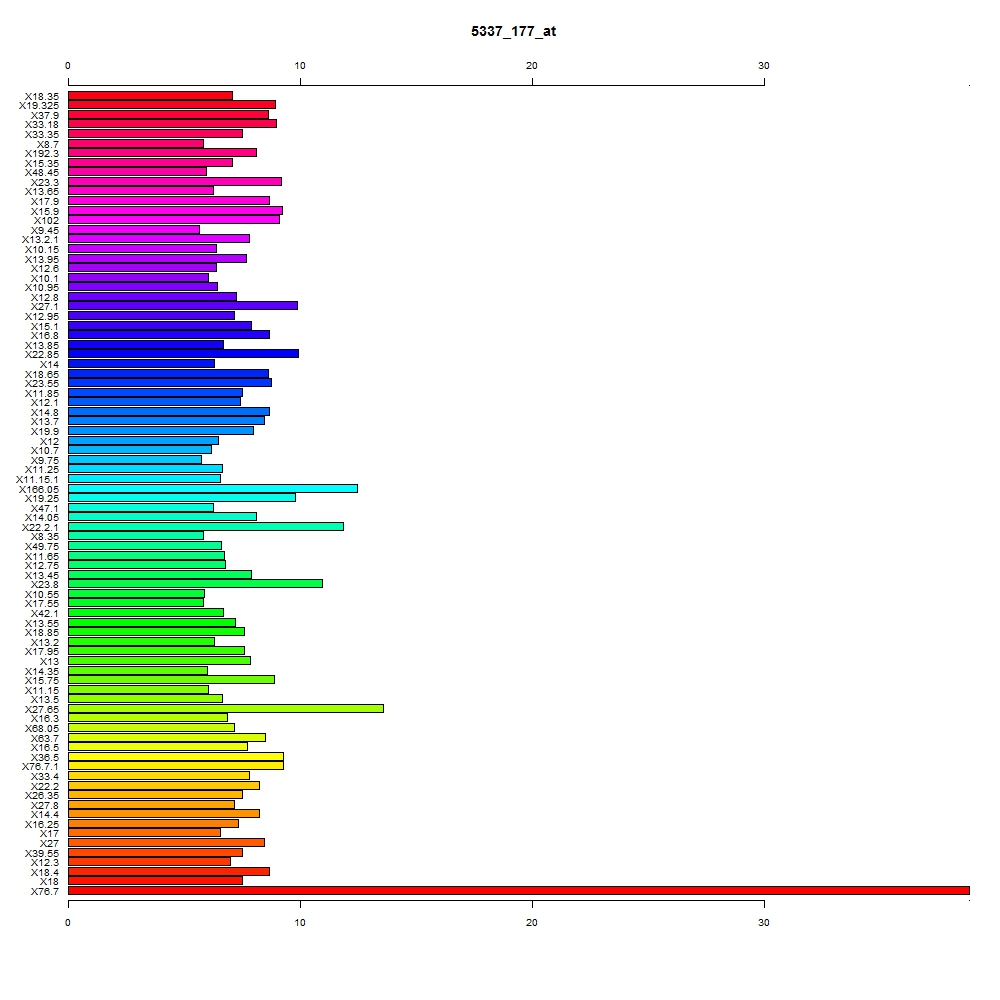Click the orange bar for X27
The width and height of the screenshot is (1000, 1000).
click(166, 842)
